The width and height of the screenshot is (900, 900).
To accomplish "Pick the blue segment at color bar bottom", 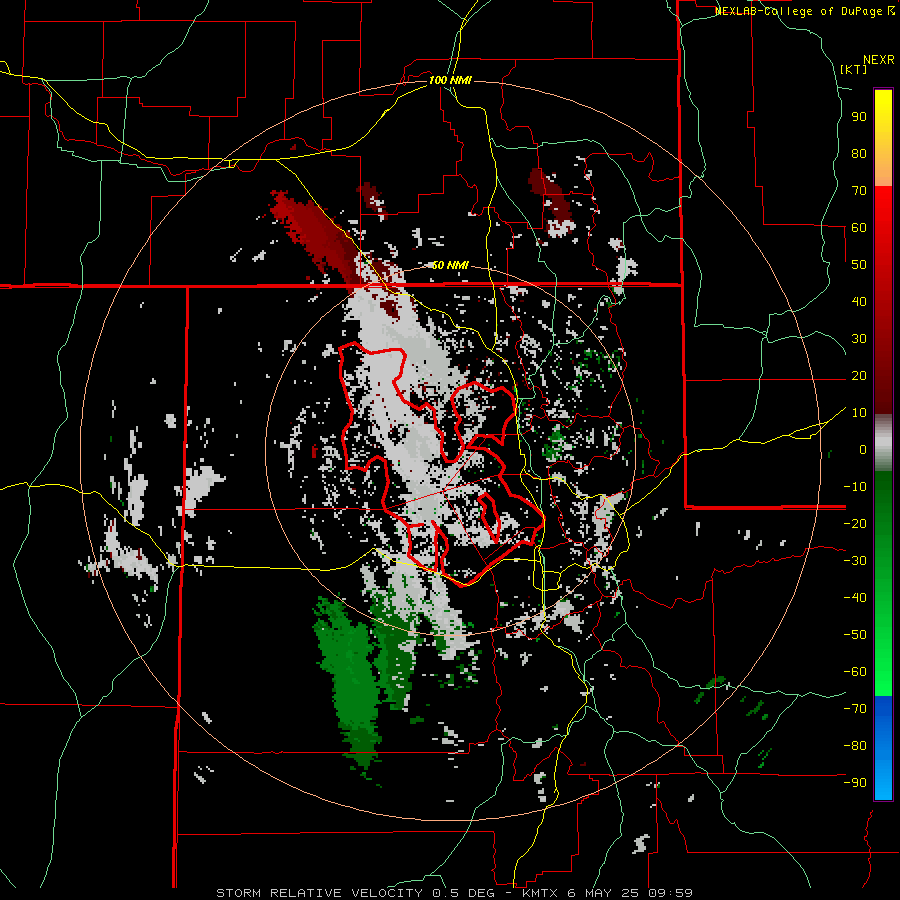I will click(883, 748).
